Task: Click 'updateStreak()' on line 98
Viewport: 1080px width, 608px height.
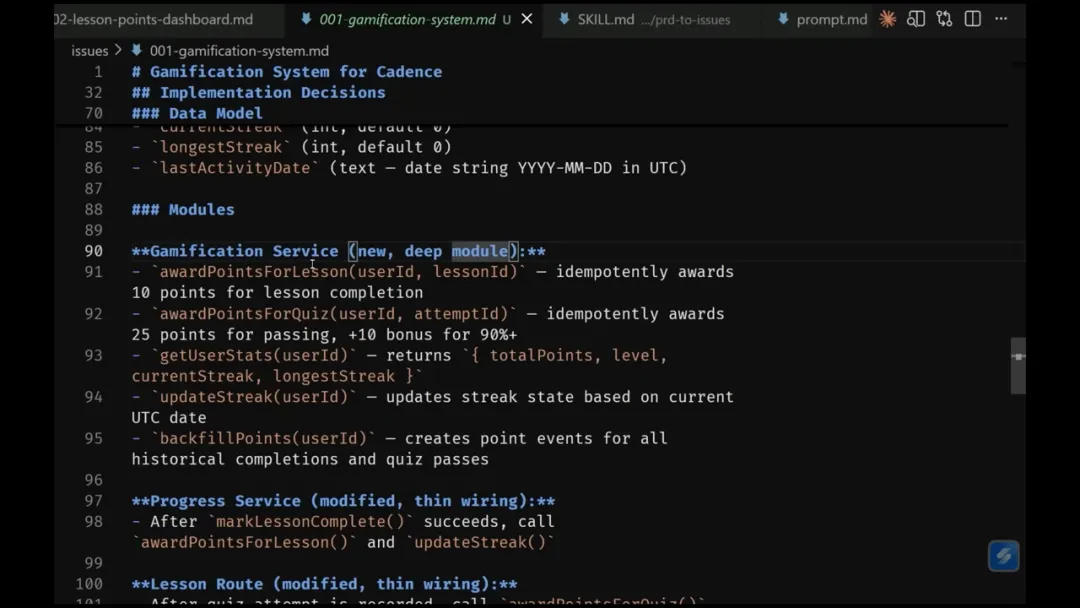Action: 479,543
